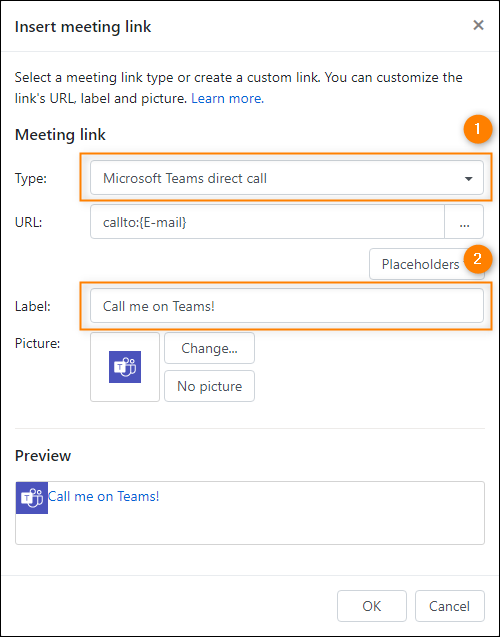Open the Learn more link

[227, 98]
